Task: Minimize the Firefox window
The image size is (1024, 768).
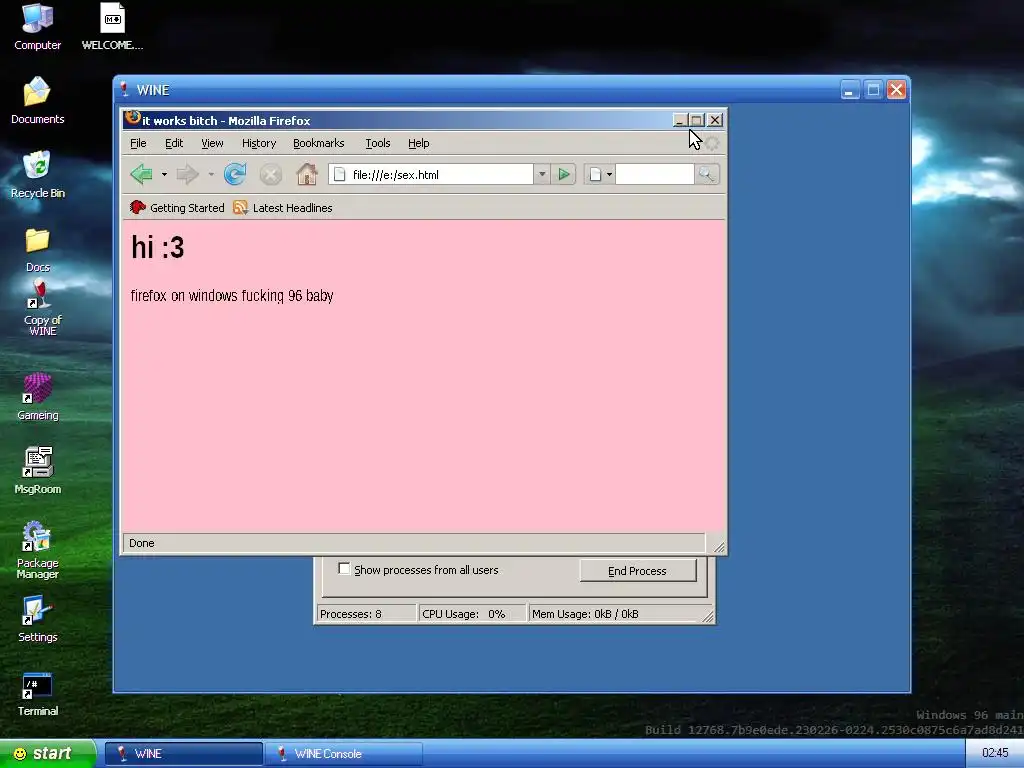Action: [679, 120]
